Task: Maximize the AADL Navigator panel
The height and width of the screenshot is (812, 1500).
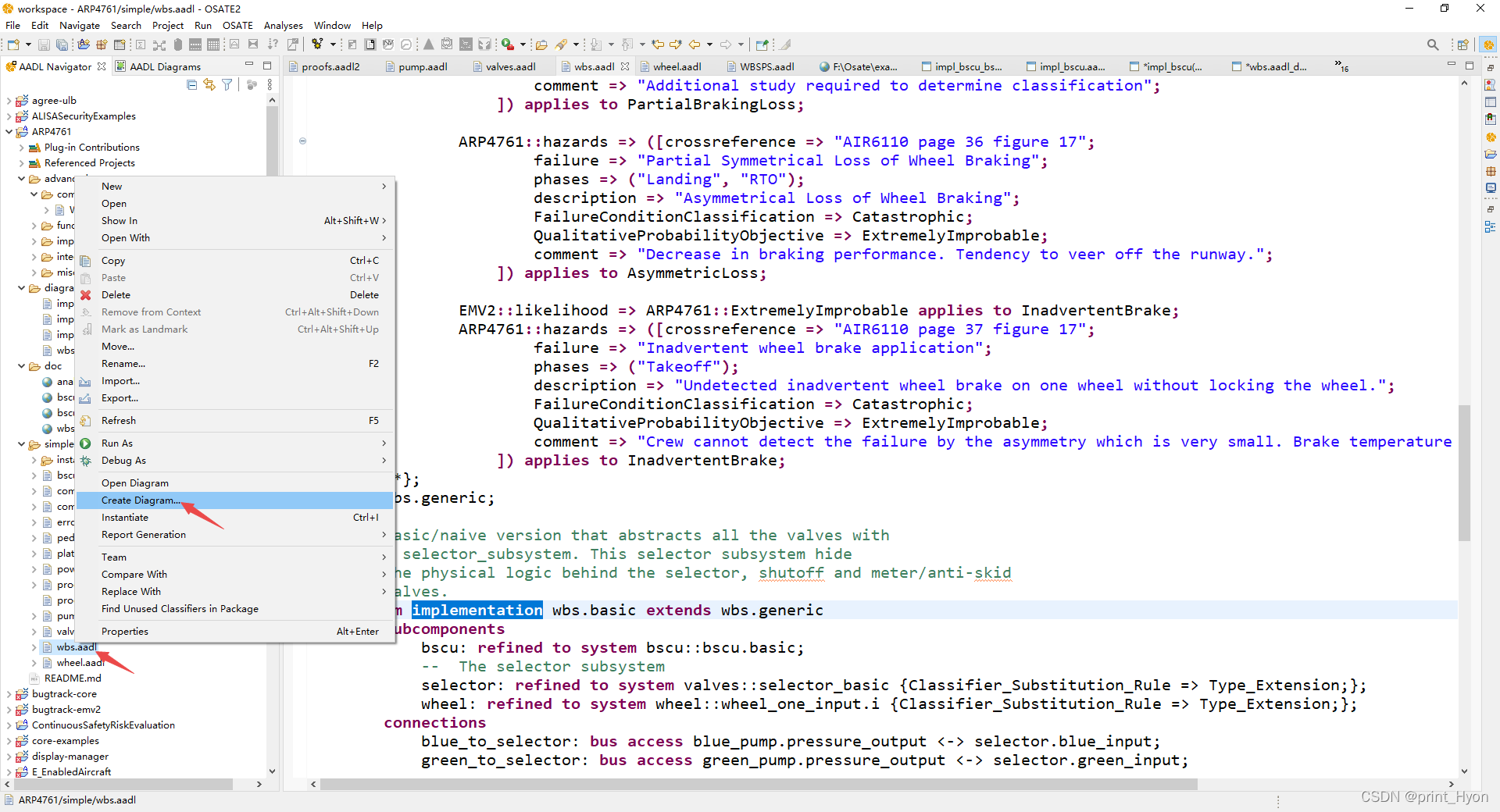Action: tap(267, 66)
